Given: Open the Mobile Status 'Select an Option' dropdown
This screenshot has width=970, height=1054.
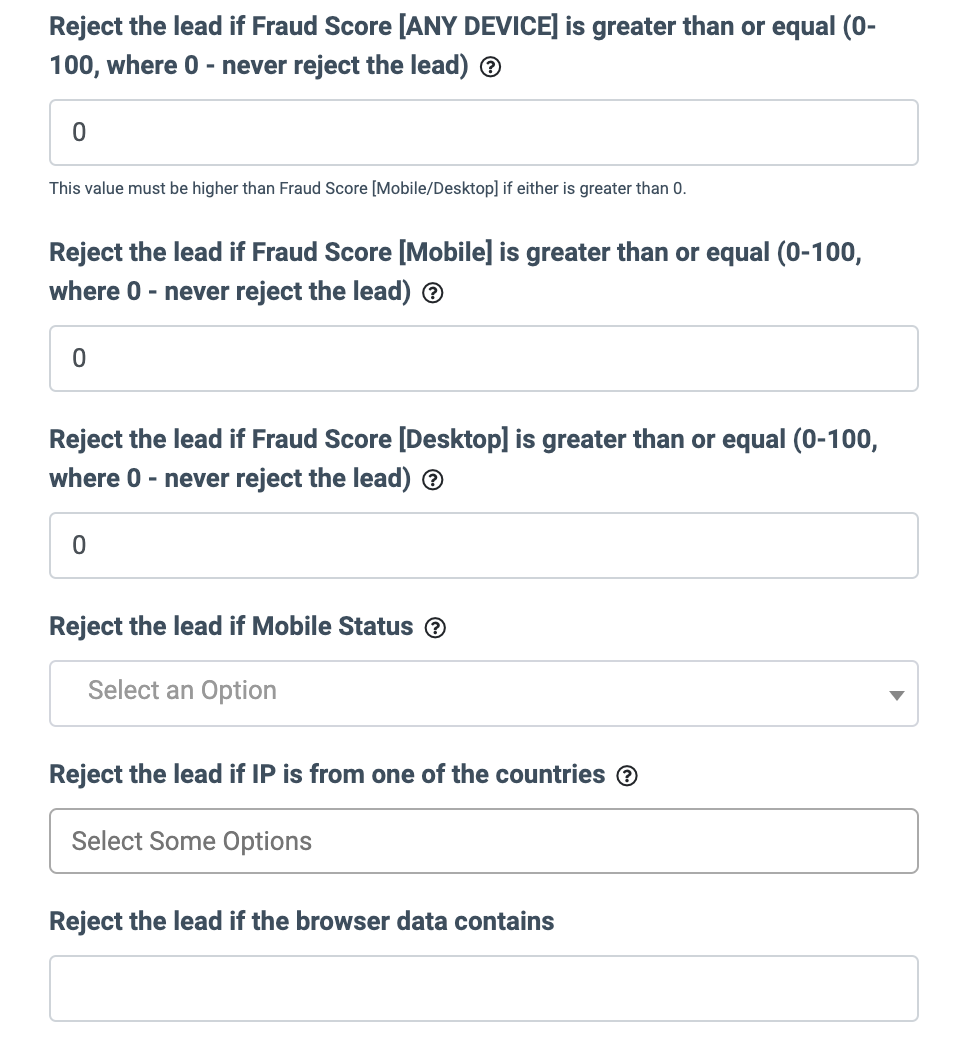Looking at the screenshot, I should [483, 692].
